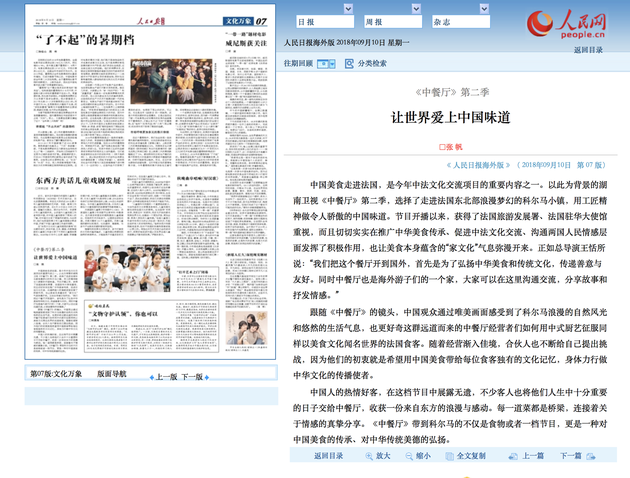Screen dimensions: 630x478
Task: Select the 放大 text label
Action: [383, 456]
